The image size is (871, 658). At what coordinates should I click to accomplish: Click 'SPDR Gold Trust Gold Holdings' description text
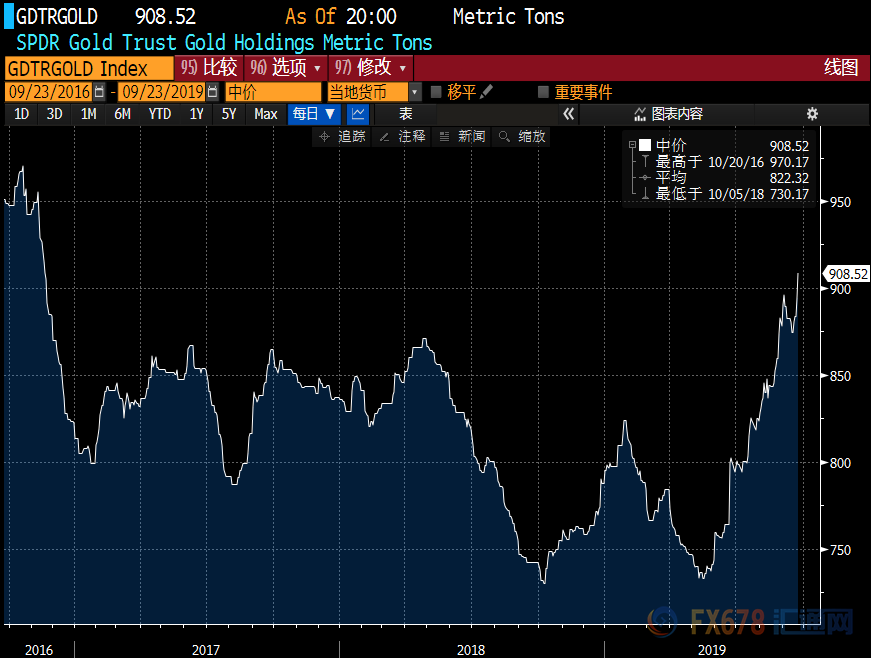(165, 42)
